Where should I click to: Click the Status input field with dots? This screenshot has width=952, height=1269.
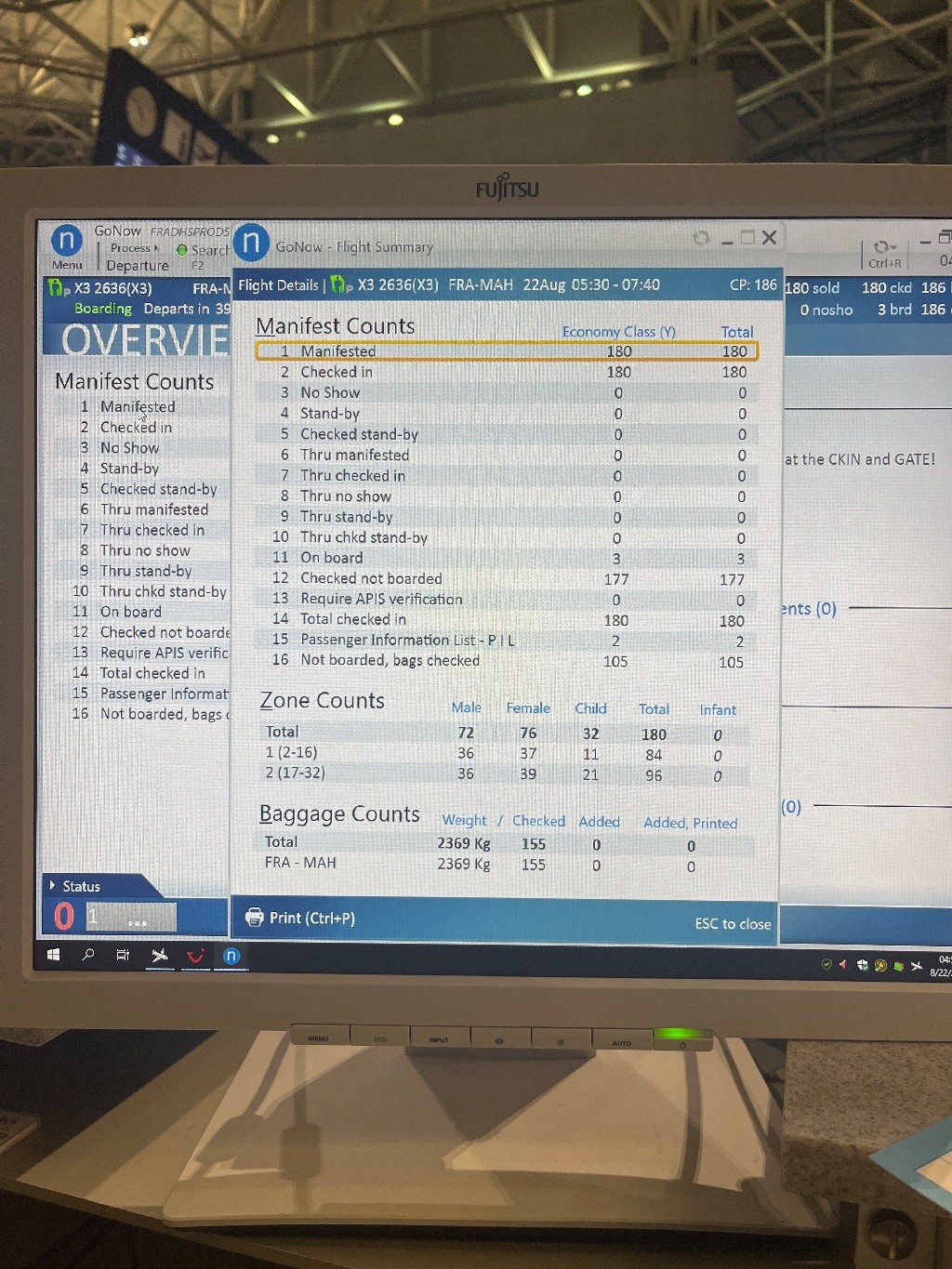click(x=131, y=918)
